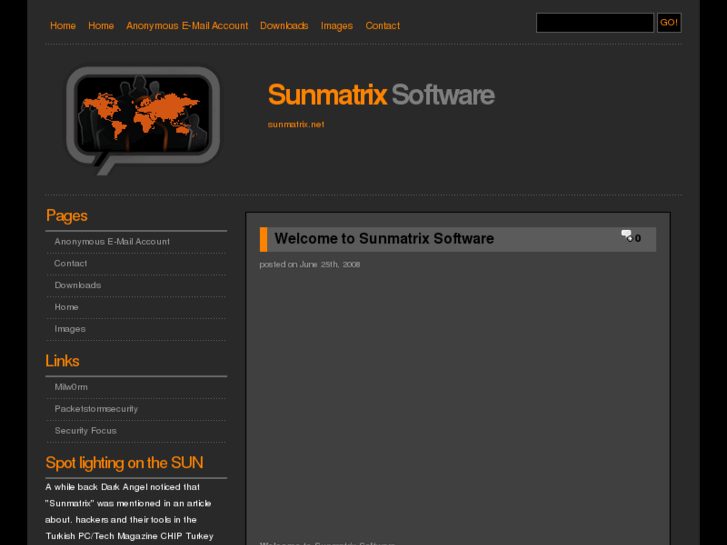Image resolution: width=727 pixels, height=545 pixels.
Task: Open Images in the Pages sidebar
Action: click(70, 329)
